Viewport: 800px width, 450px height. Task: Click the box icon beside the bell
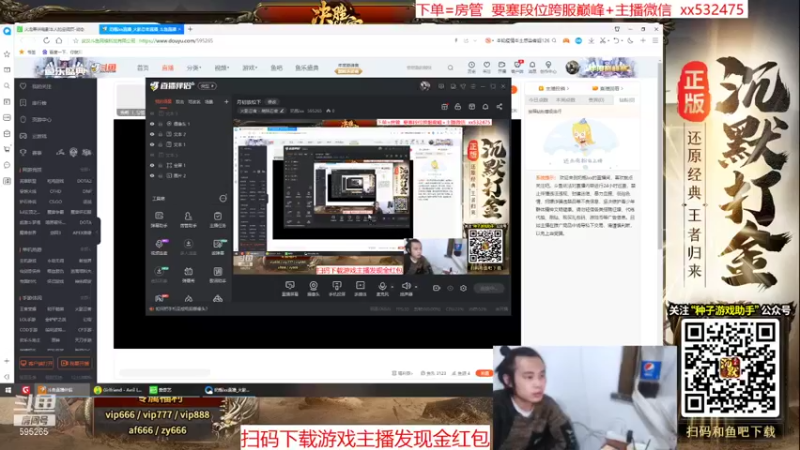[471, 107]
